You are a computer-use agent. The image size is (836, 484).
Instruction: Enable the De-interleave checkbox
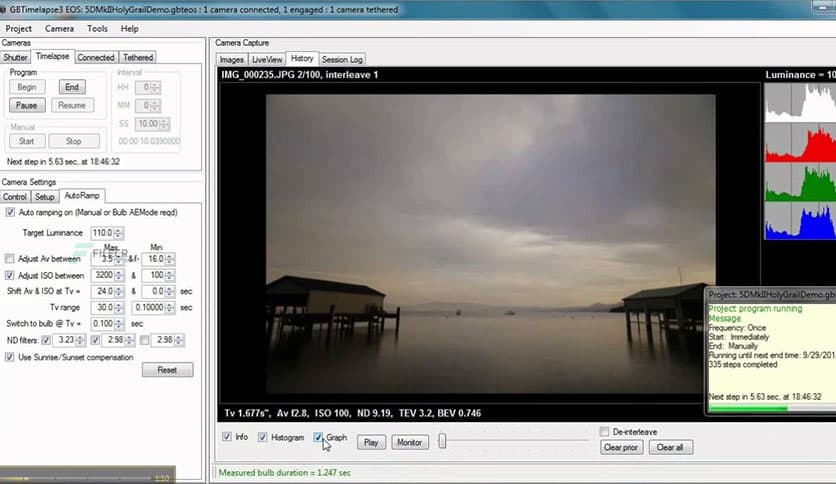605,432
